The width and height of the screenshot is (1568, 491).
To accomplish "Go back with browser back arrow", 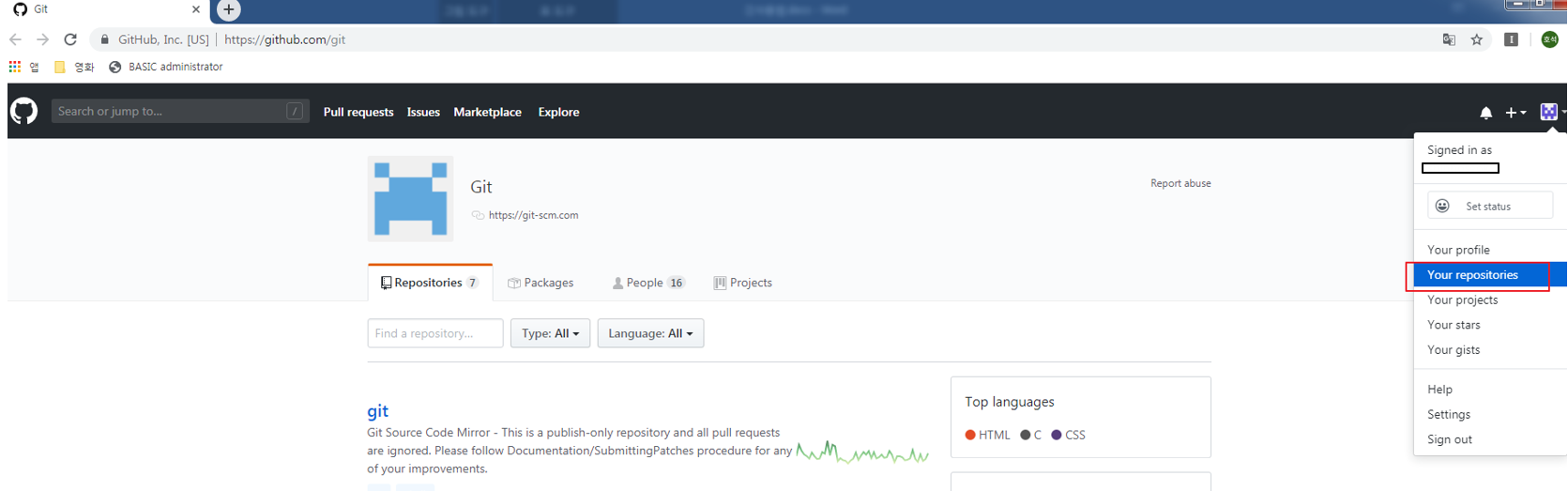I will tap(15, 39).
